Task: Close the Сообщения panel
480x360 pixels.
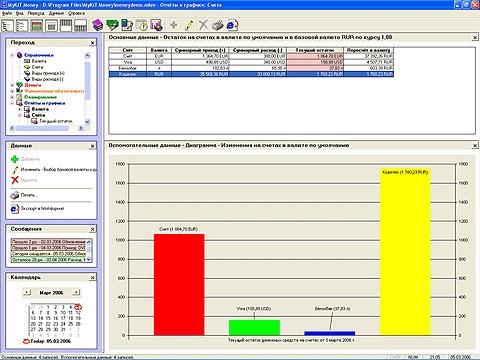Action: [93, 229]
